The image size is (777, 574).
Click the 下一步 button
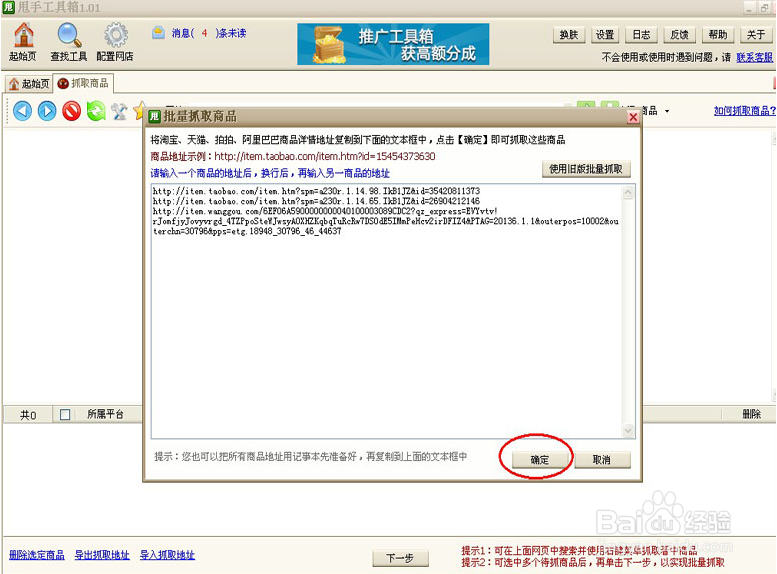click(x=400, y=558)
